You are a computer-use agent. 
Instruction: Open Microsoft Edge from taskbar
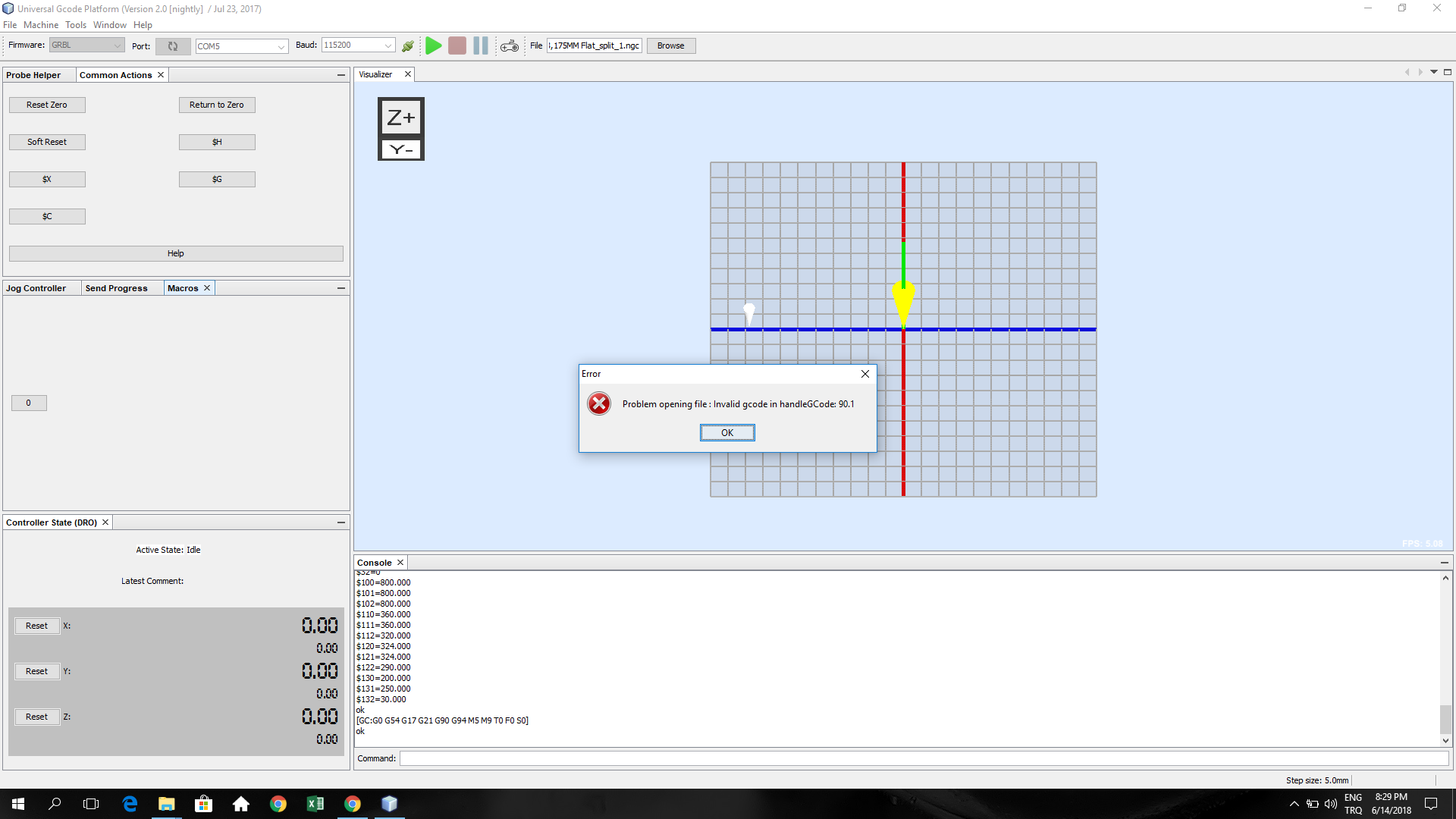pos(130,804)
